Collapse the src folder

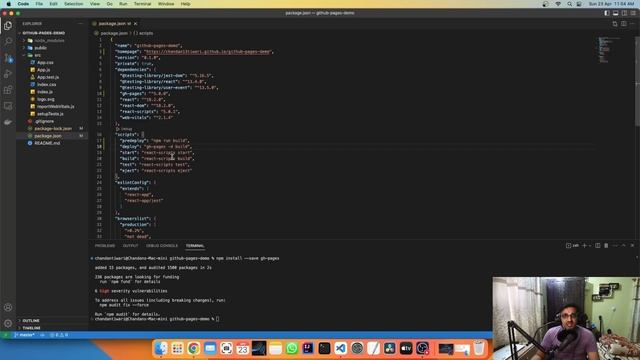pos(37,55)
